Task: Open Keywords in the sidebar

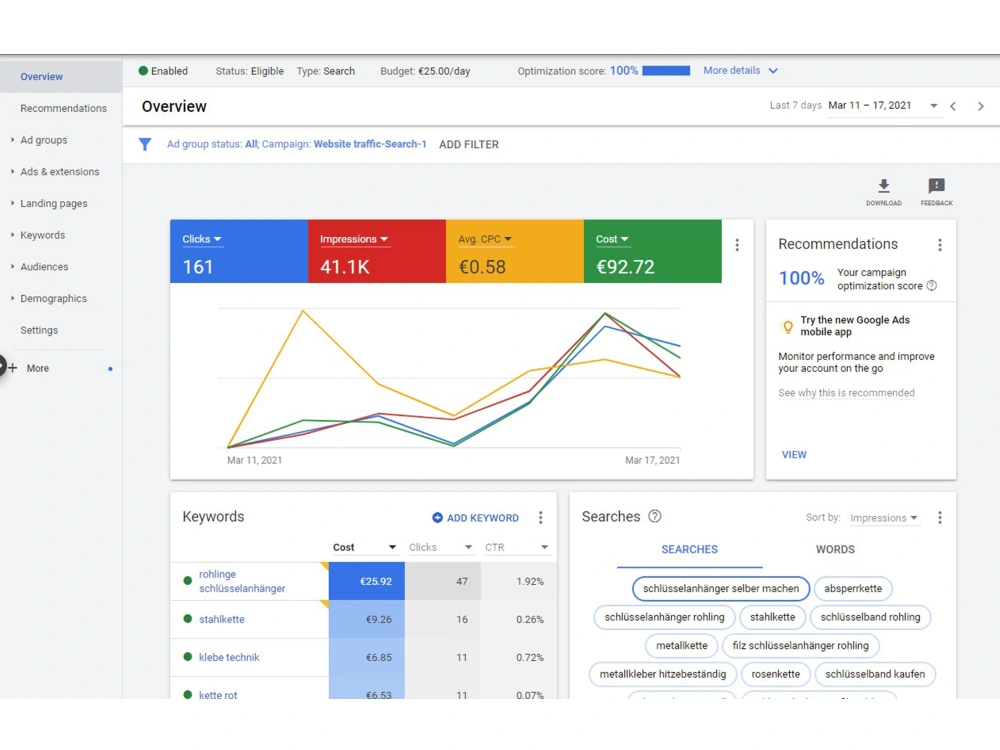Action: coord(43,235)
